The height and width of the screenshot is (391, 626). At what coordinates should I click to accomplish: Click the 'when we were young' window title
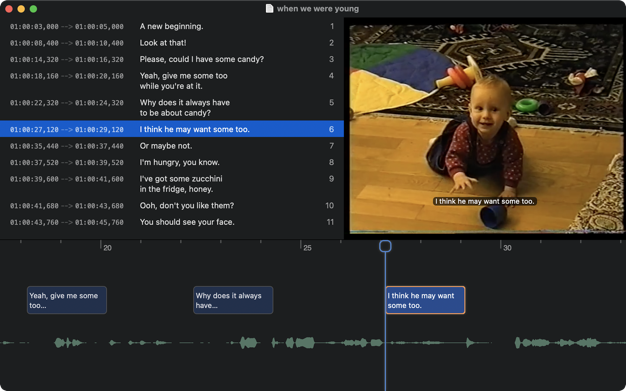pos(318,8)
